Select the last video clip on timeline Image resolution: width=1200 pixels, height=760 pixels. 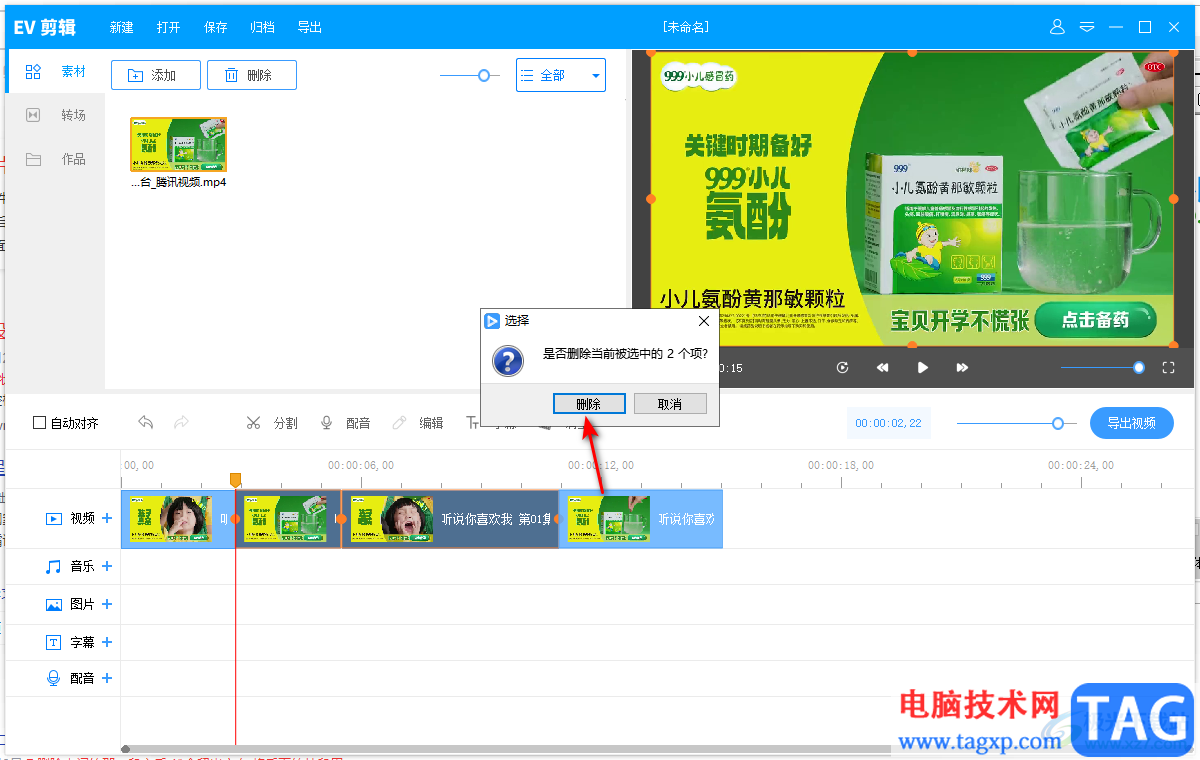(x=641, y=519)
